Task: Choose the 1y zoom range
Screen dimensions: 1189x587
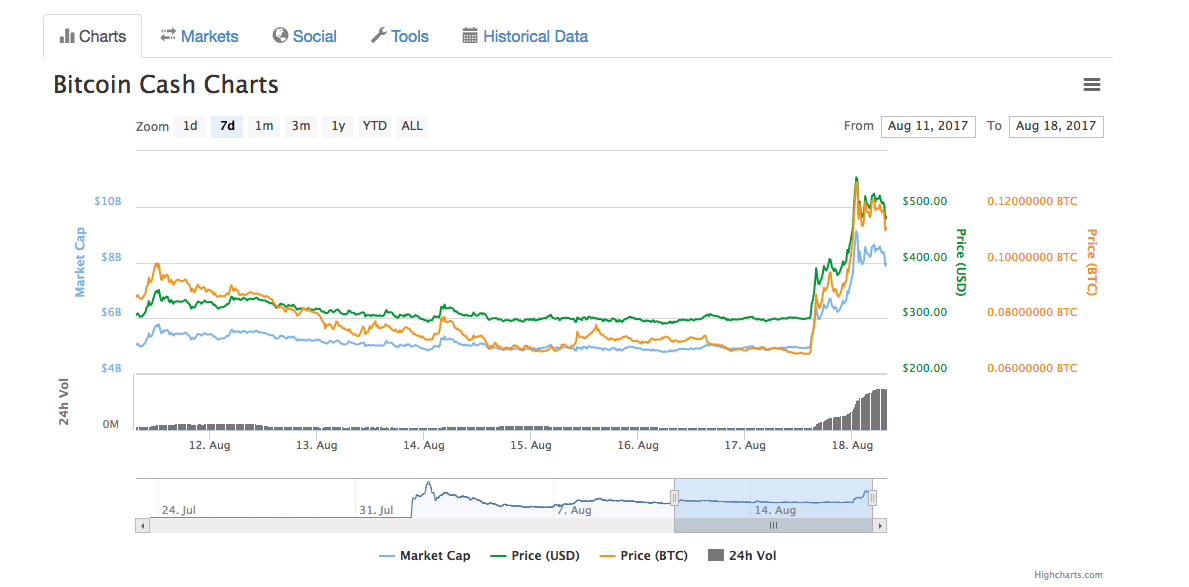Action: click(338, 126)
